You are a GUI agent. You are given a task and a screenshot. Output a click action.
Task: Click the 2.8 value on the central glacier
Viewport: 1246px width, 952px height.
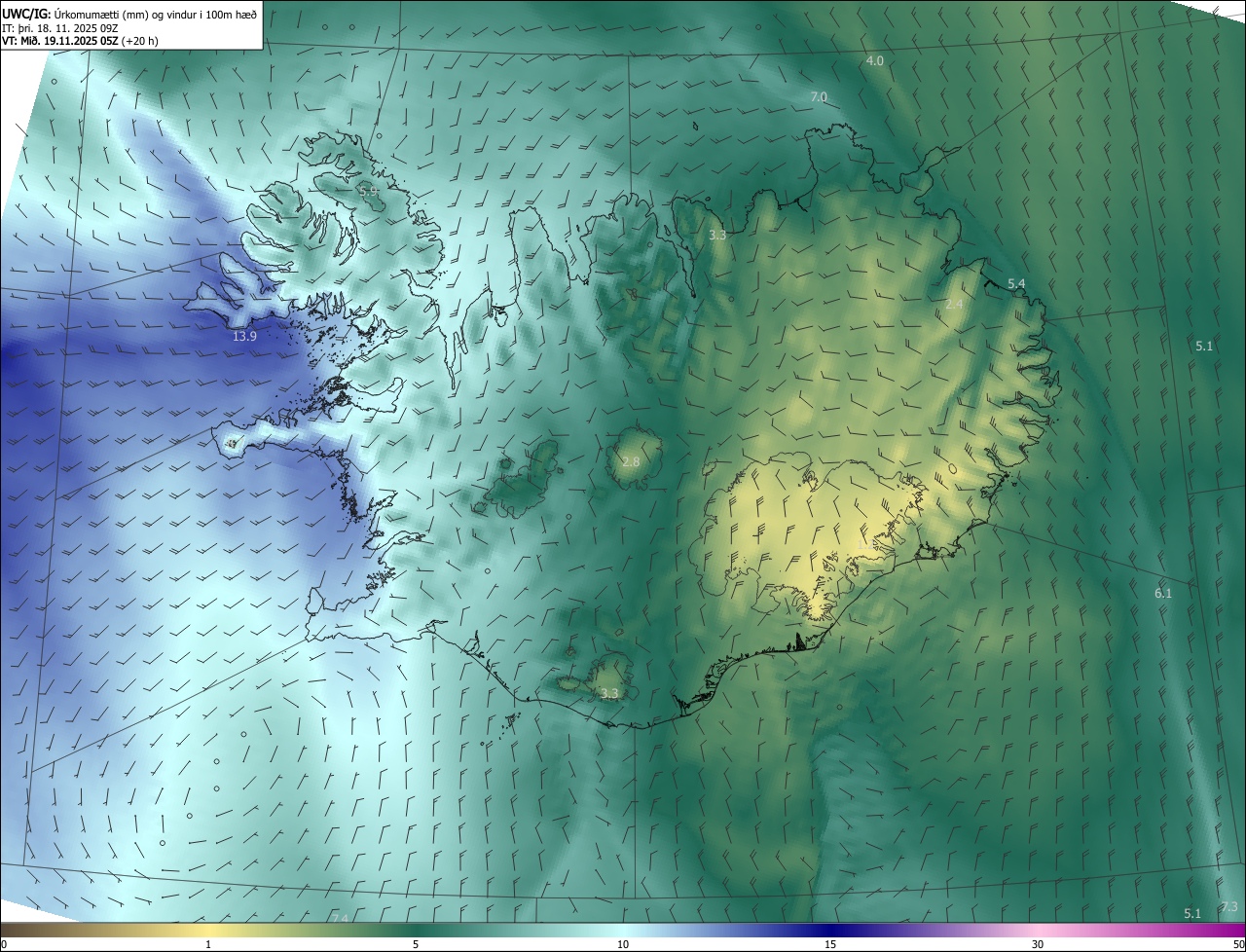click(x=631, y=461)
